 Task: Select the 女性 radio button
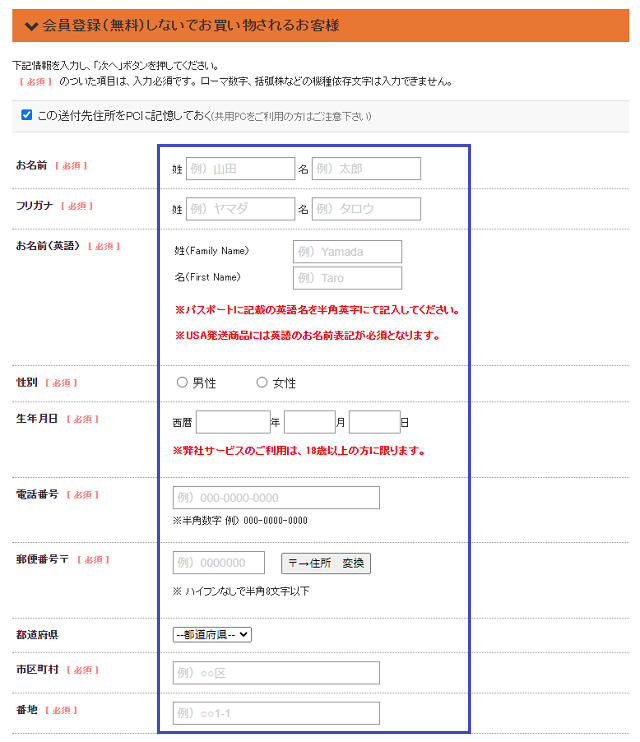[x=262, y=382]
